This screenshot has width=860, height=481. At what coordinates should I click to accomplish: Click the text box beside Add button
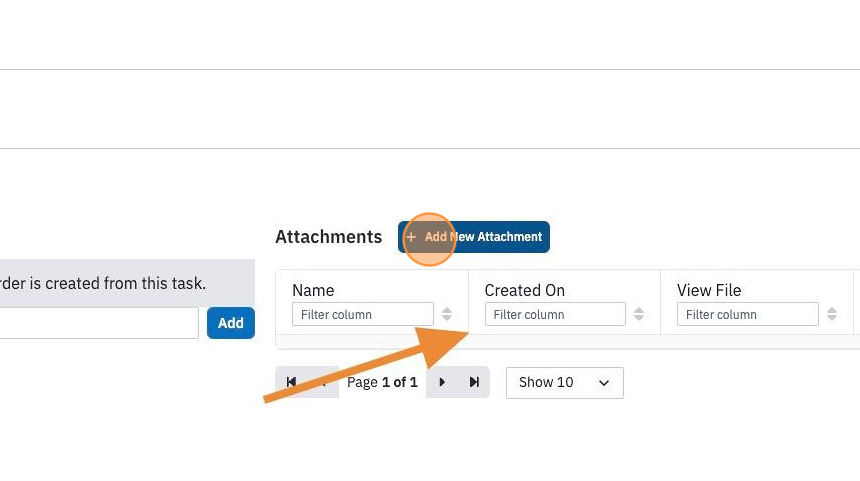tap(99, 323)
